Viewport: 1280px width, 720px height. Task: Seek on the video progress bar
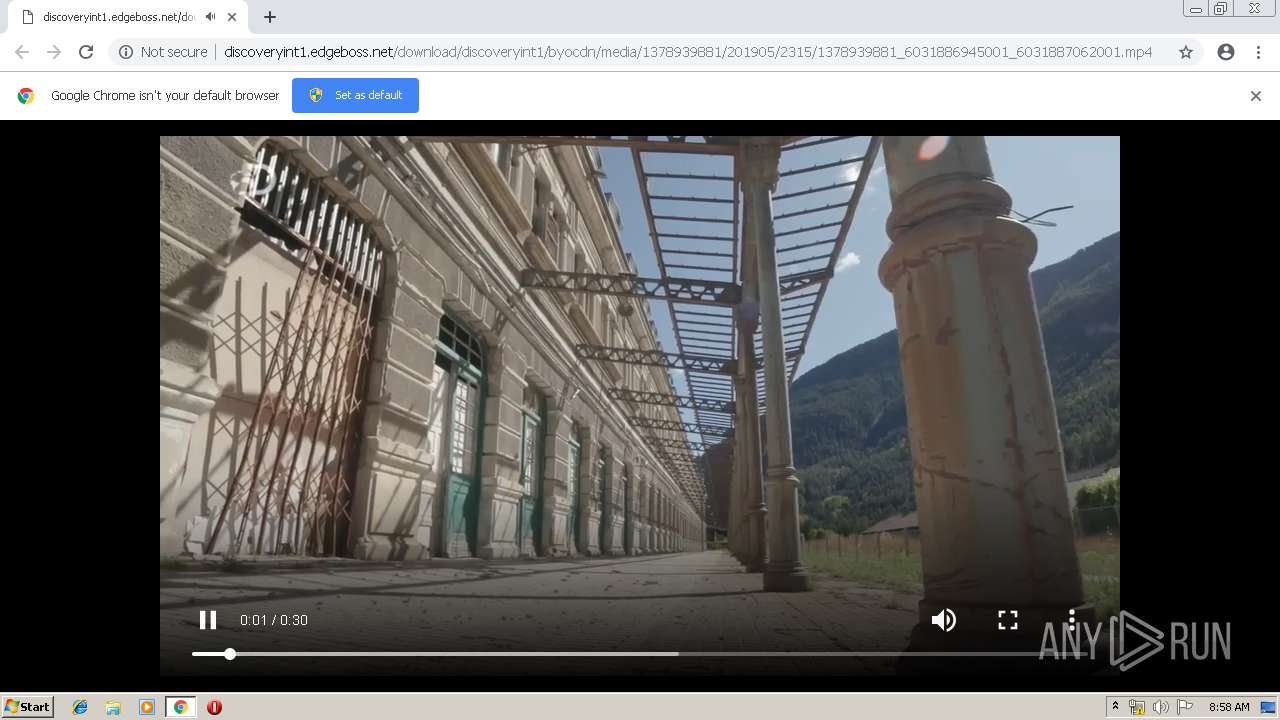point(640,654)
